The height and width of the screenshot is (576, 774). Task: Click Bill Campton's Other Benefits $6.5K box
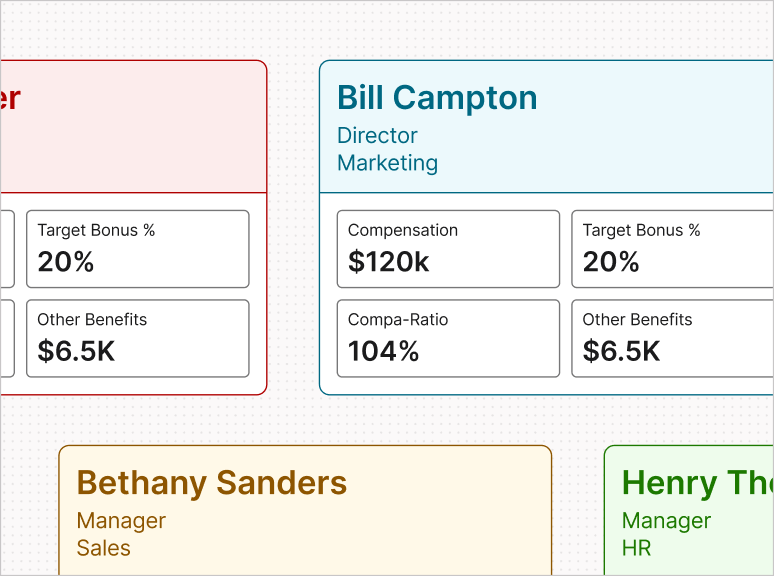pos(672,338)
